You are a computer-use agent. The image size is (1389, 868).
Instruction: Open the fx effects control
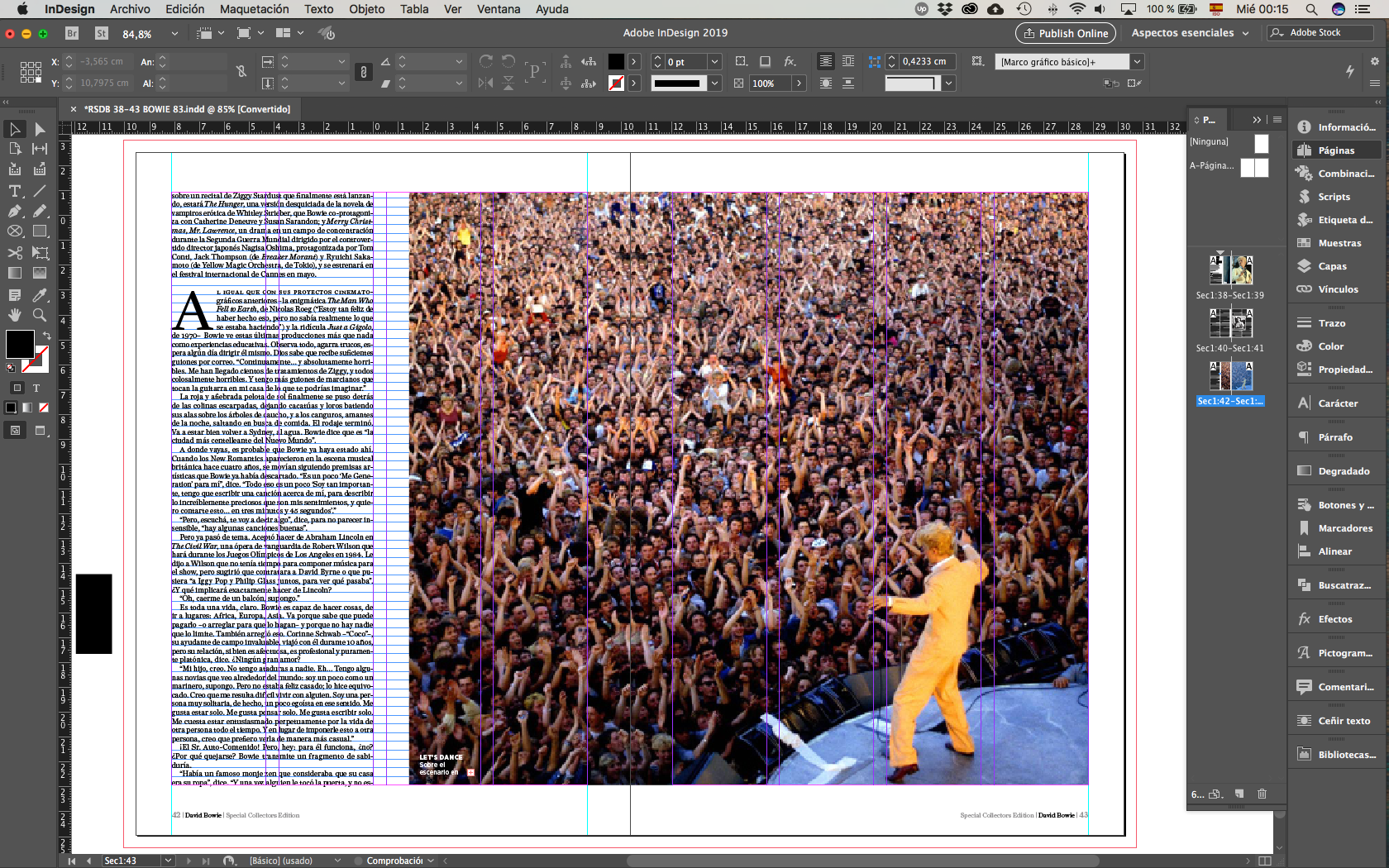tap(790, 61)
